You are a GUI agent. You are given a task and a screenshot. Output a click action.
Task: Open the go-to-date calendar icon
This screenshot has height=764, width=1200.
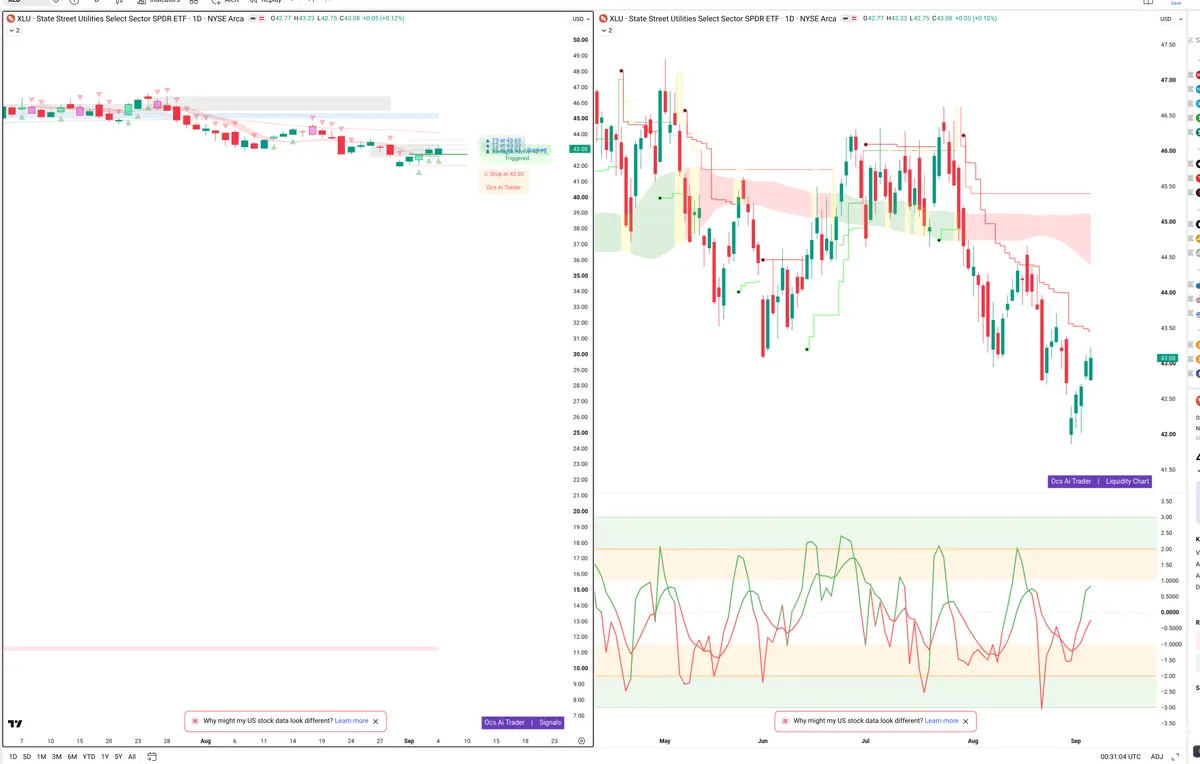pos(151,757)
